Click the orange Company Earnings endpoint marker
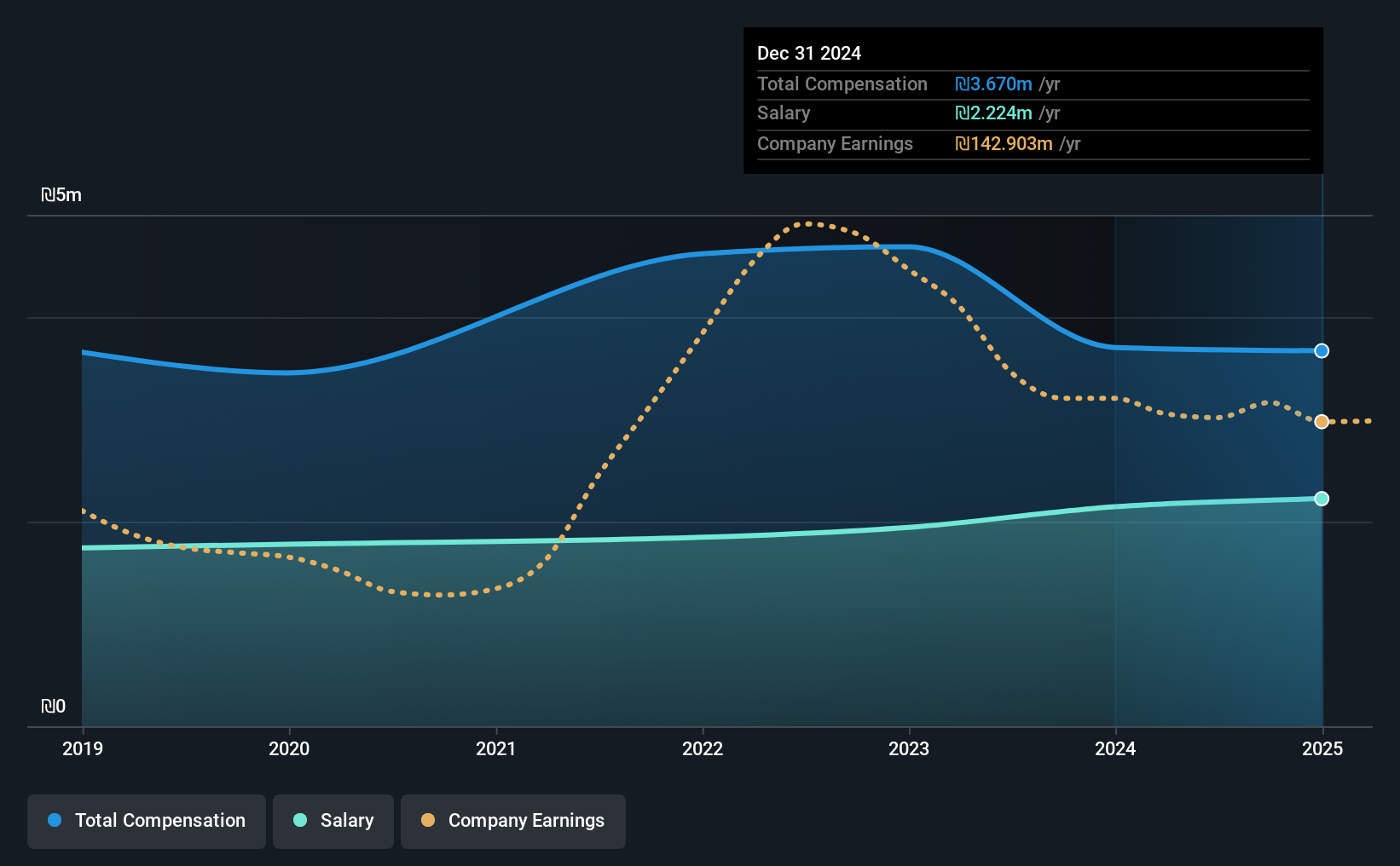1400x866 pixels. point(1322,422)
